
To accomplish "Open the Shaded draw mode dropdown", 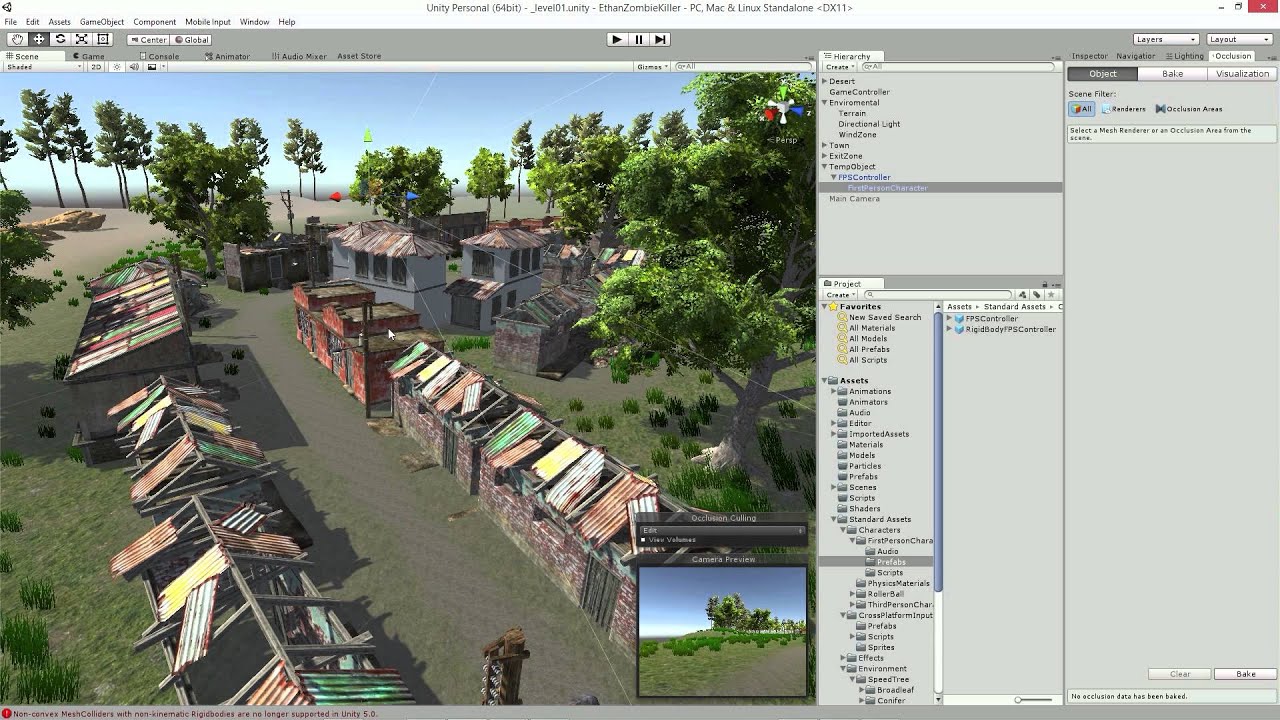I will pyautogui.click(x=42, y=67).
